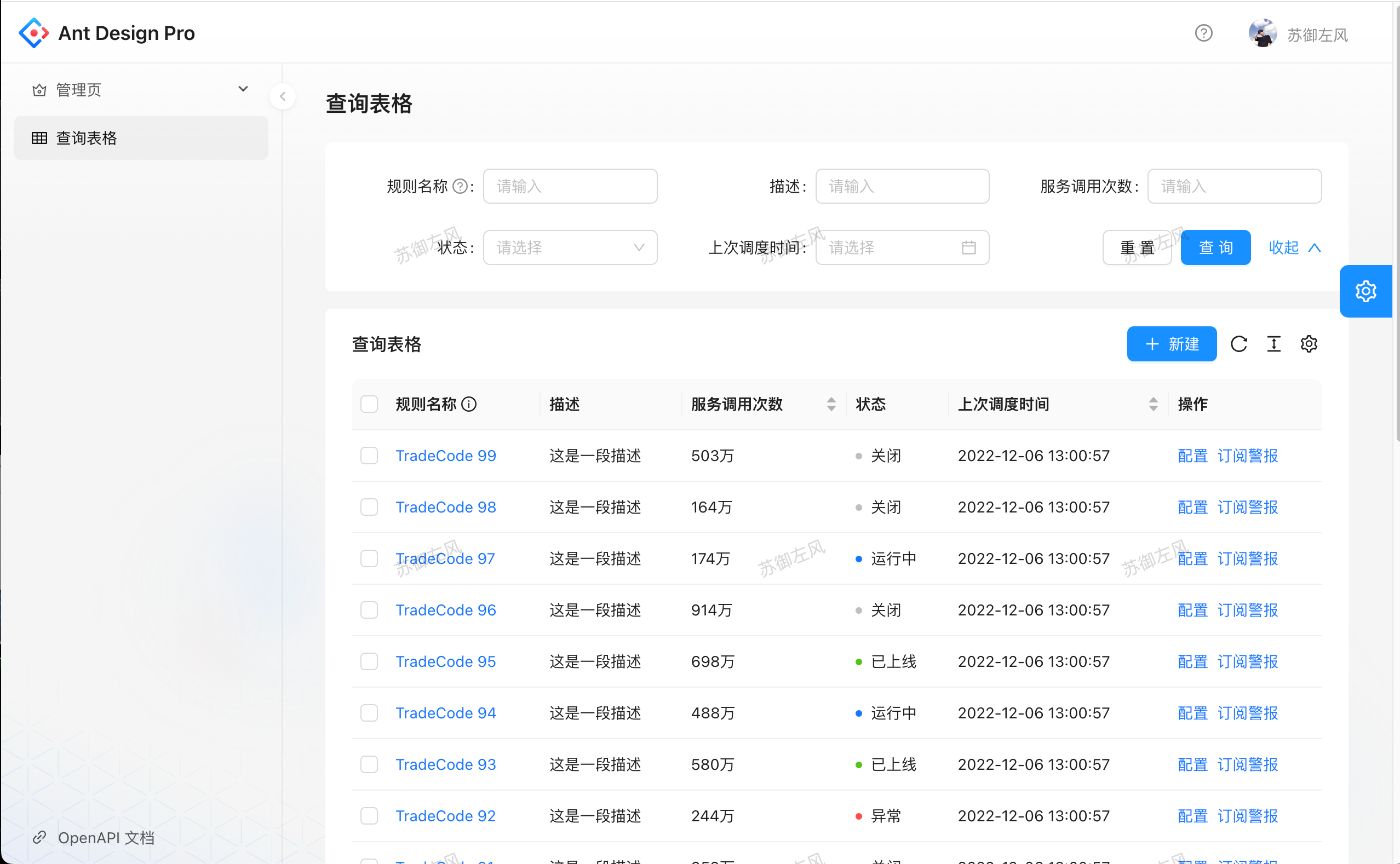The height and width of the screenshot is (864, 1400).
Task: Collapse the search form with 收起
Action: [1294, 247]
